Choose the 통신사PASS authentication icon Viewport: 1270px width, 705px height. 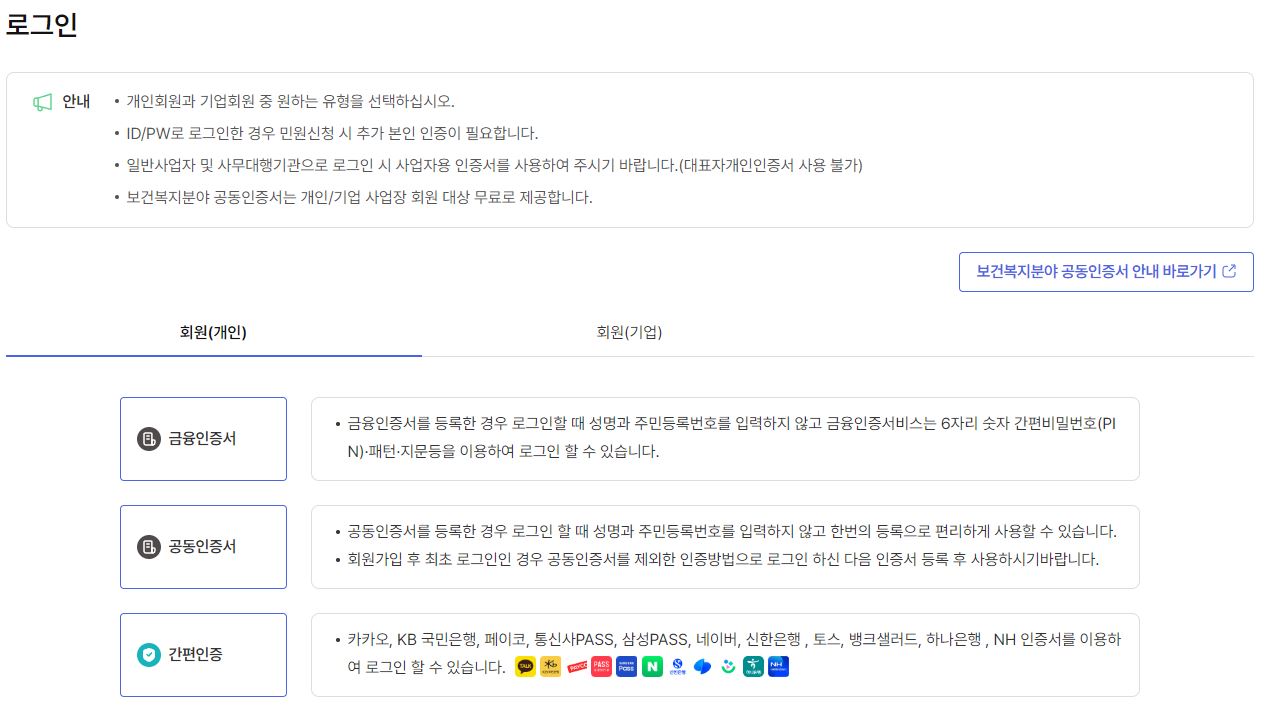[600, 667]
